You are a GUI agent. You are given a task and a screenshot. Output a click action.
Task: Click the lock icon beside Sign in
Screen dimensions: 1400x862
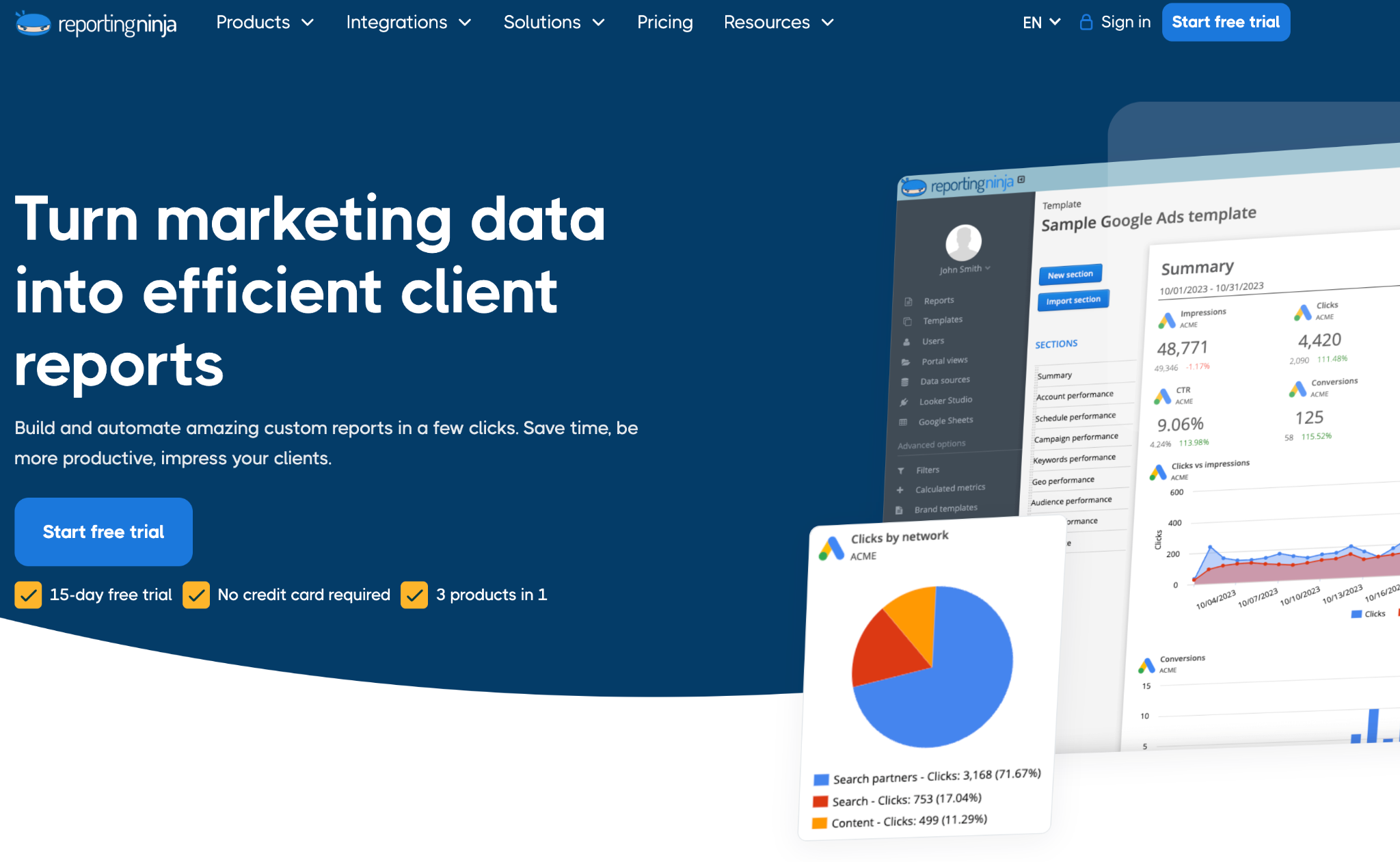pos(1086,23)
